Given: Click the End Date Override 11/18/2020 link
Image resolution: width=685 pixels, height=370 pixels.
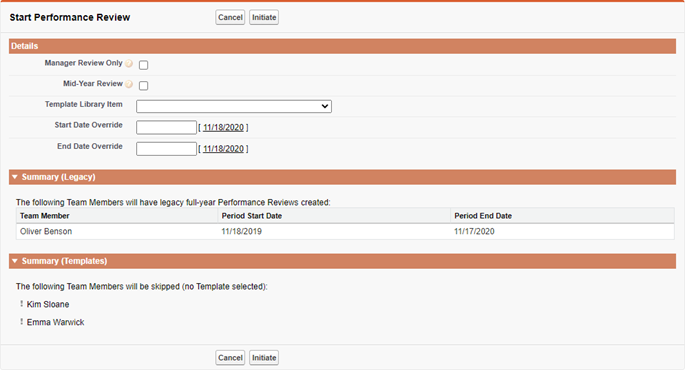Looking at the screenshot, I should coord(223,149).
